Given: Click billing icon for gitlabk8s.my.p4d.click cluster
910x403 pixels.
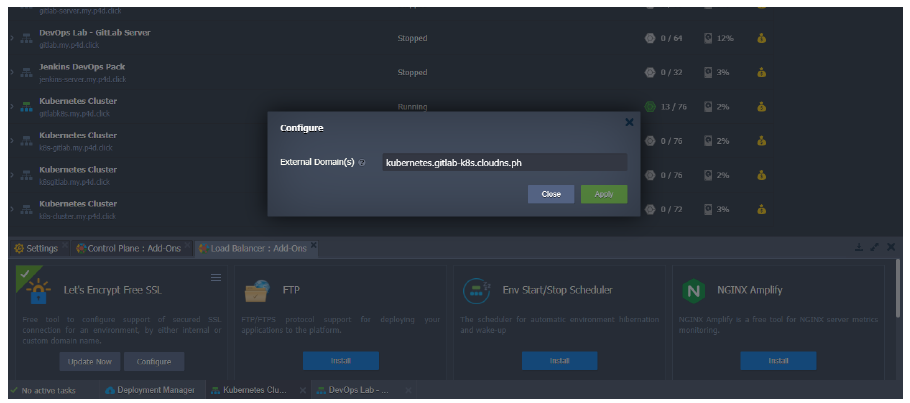Looking at the screenshot, I should click(761, 107).
